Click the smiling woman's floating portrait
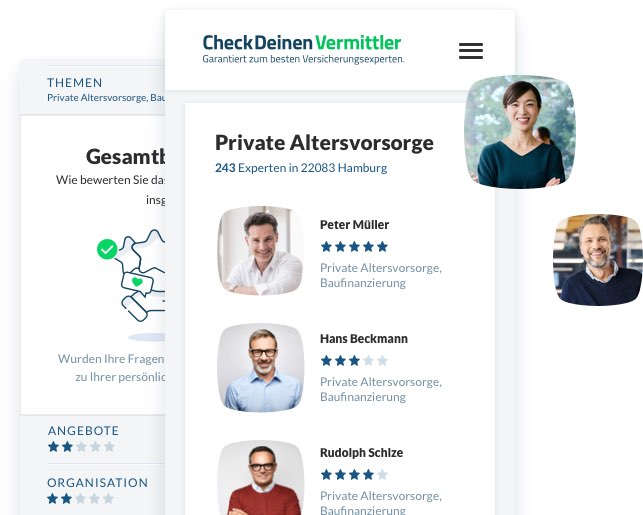Screen dimensions: 643x515 click(x=520, y=132)
